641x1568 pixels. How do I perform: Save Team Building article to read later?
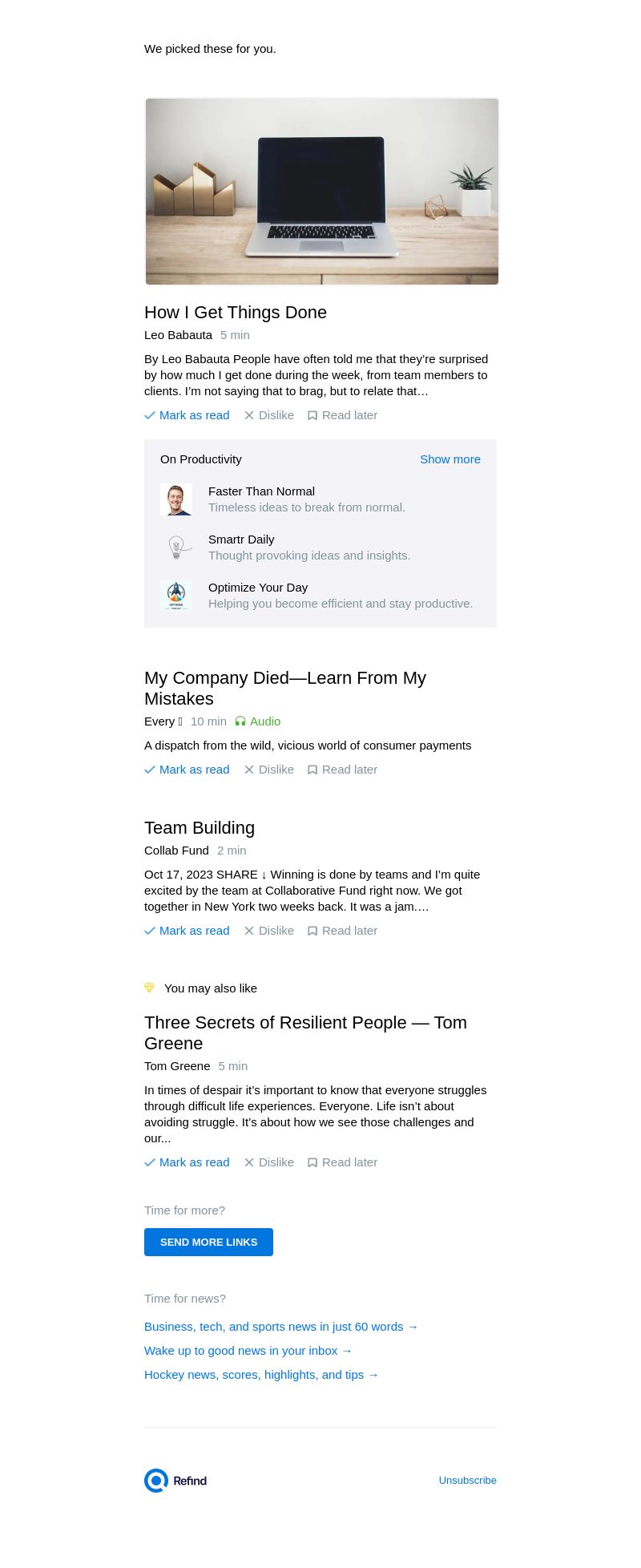point(342,931)
